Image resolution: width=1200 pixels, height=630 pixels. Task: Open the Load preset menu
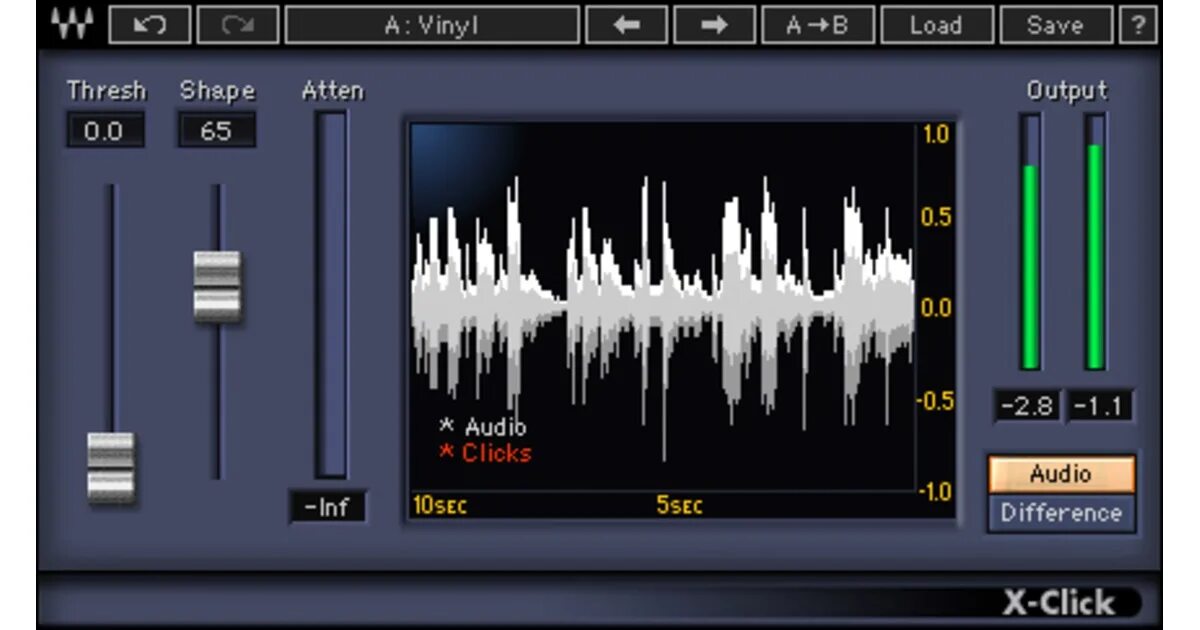(937, 25)
